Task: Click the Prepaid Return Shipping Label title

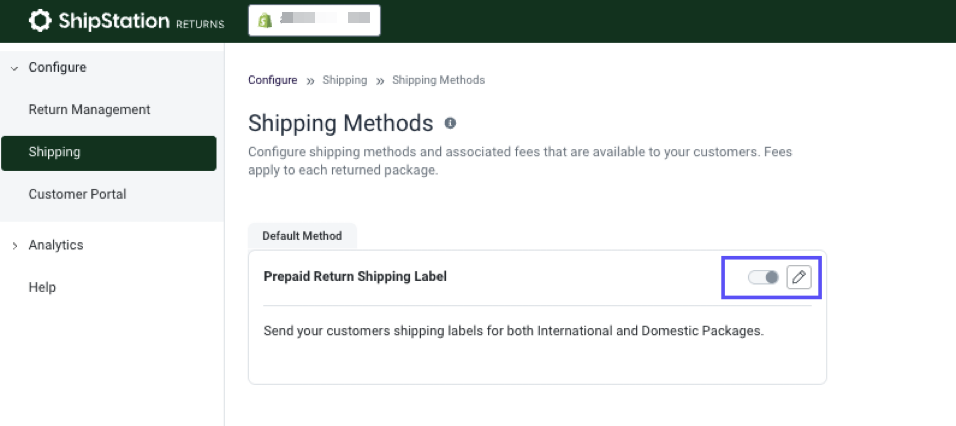Action: [x=355, y=277]
